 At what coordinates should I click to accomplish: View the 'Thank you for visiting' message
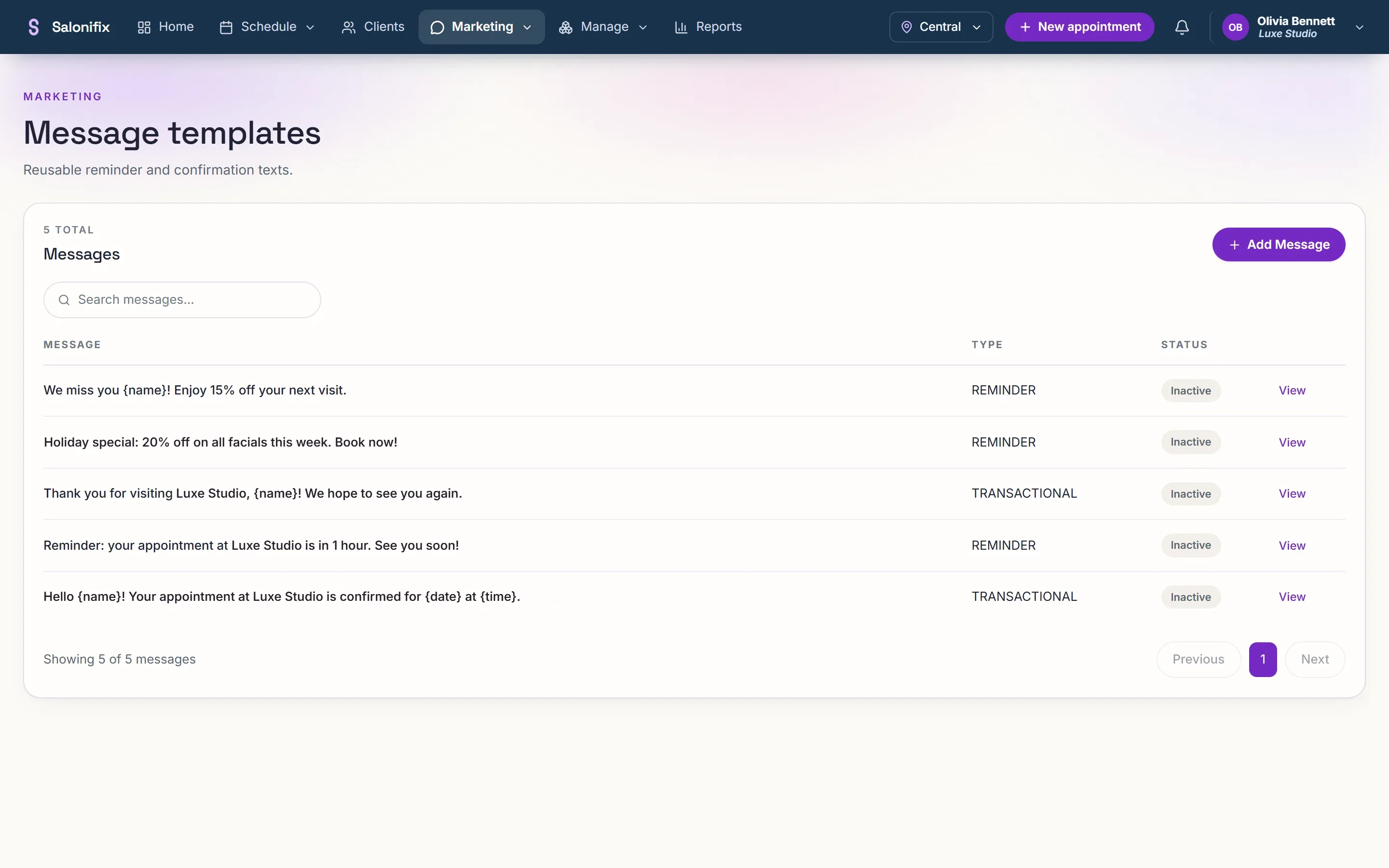click(1292, 494)
